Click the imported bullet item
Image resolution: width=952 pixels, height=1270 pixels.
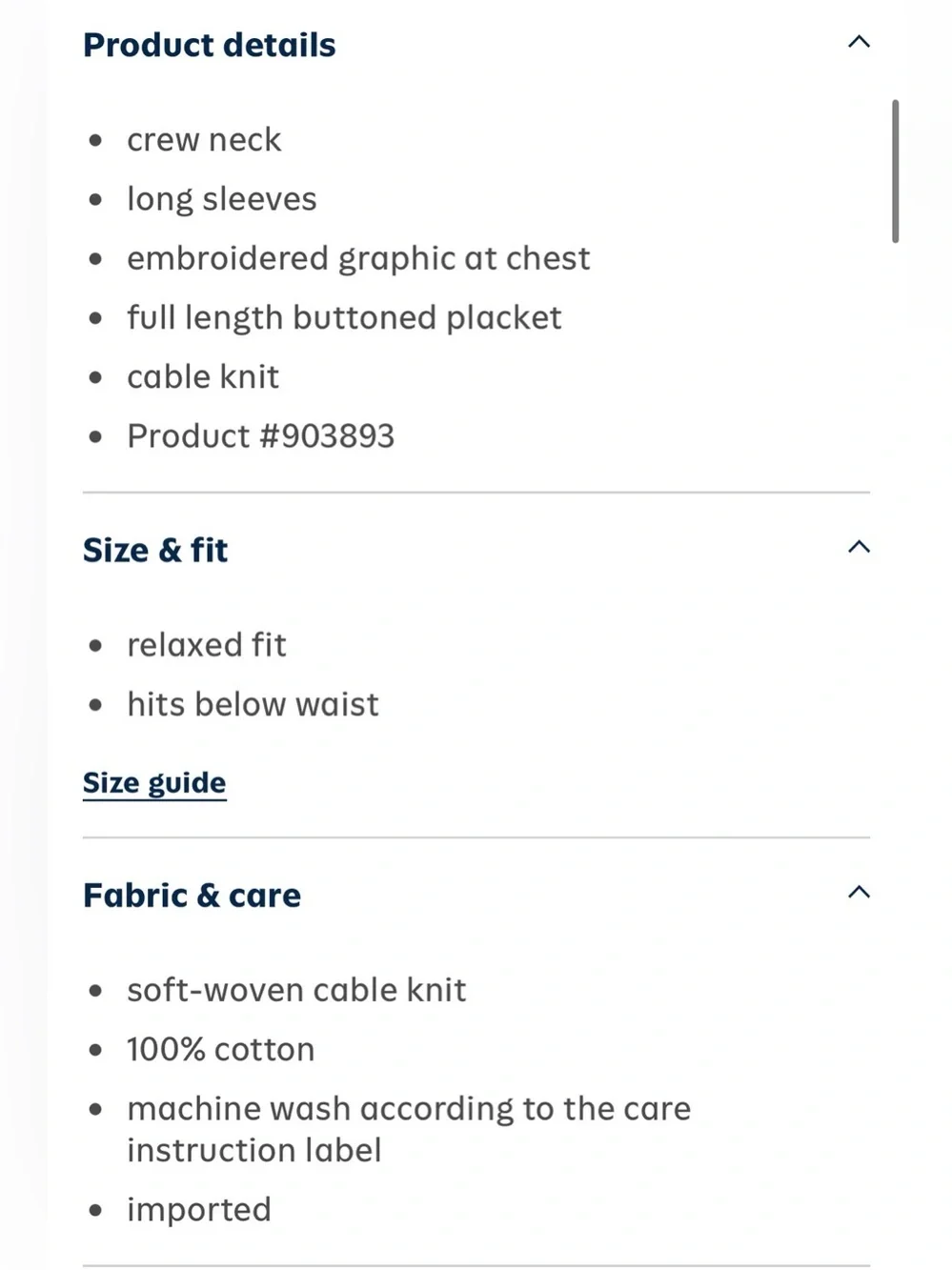pos(199,1210)
